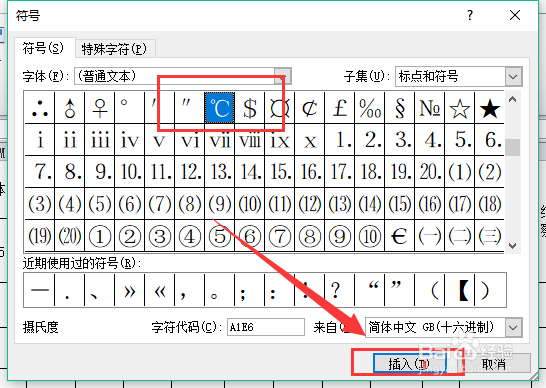This screenshot has height=388, width=546.
Task: Pick recently used question mark symbol
Action: click(340, 290)
